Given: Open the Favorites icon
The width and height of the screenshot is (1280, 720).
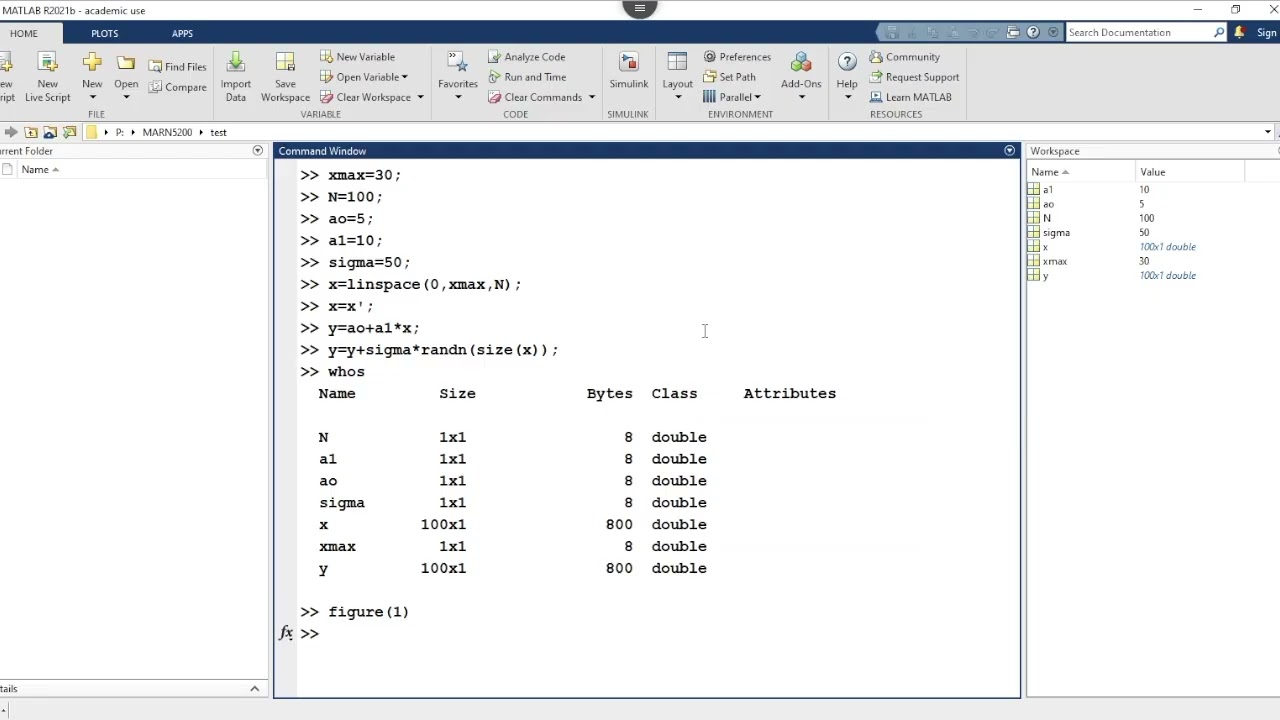Looking at the screenshot, I should [457, 64].
